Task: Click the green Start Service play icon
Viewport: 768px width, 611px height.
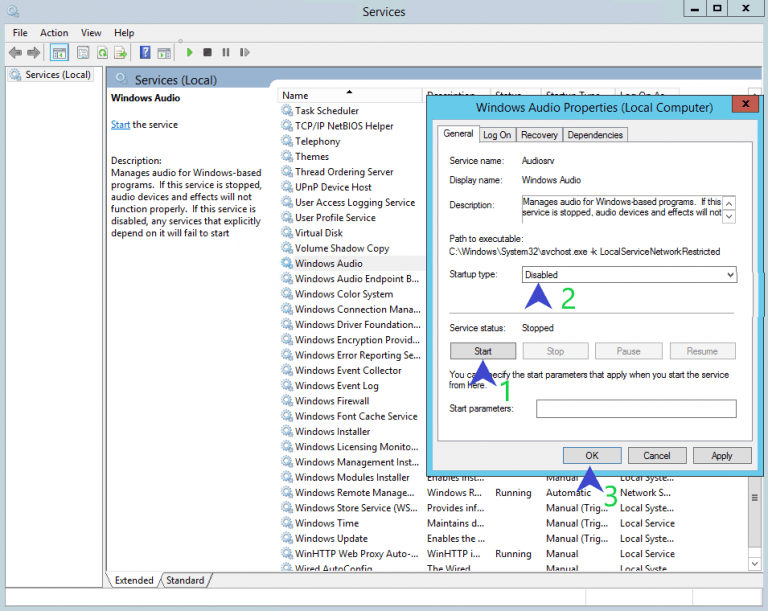Action: [190, 52]
